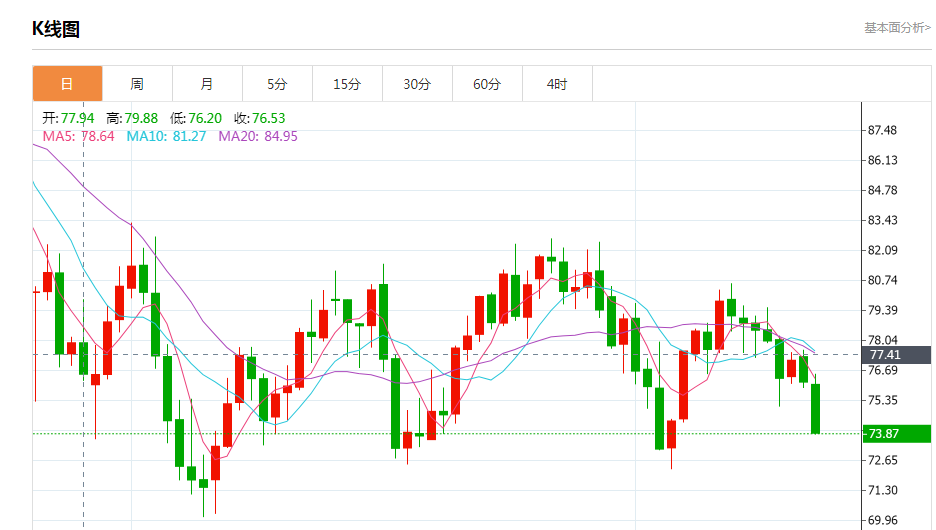Open the 基本面分析 link
The width and height of the screenshot is (936, 530).
[897, 28]
